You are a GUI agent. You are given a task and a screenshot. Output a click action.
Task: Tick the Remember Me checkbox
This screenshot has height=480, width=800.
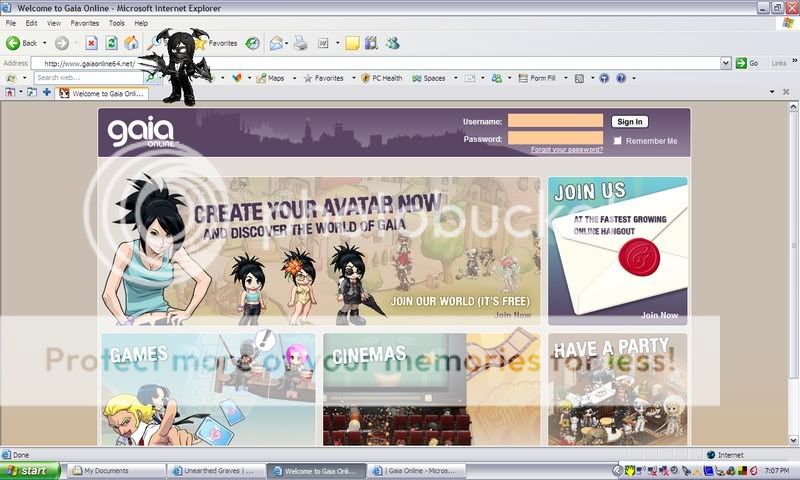617,141
